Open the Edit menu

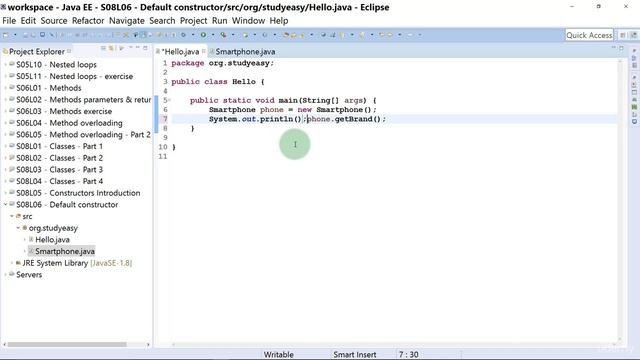click(x=28, y=21)
